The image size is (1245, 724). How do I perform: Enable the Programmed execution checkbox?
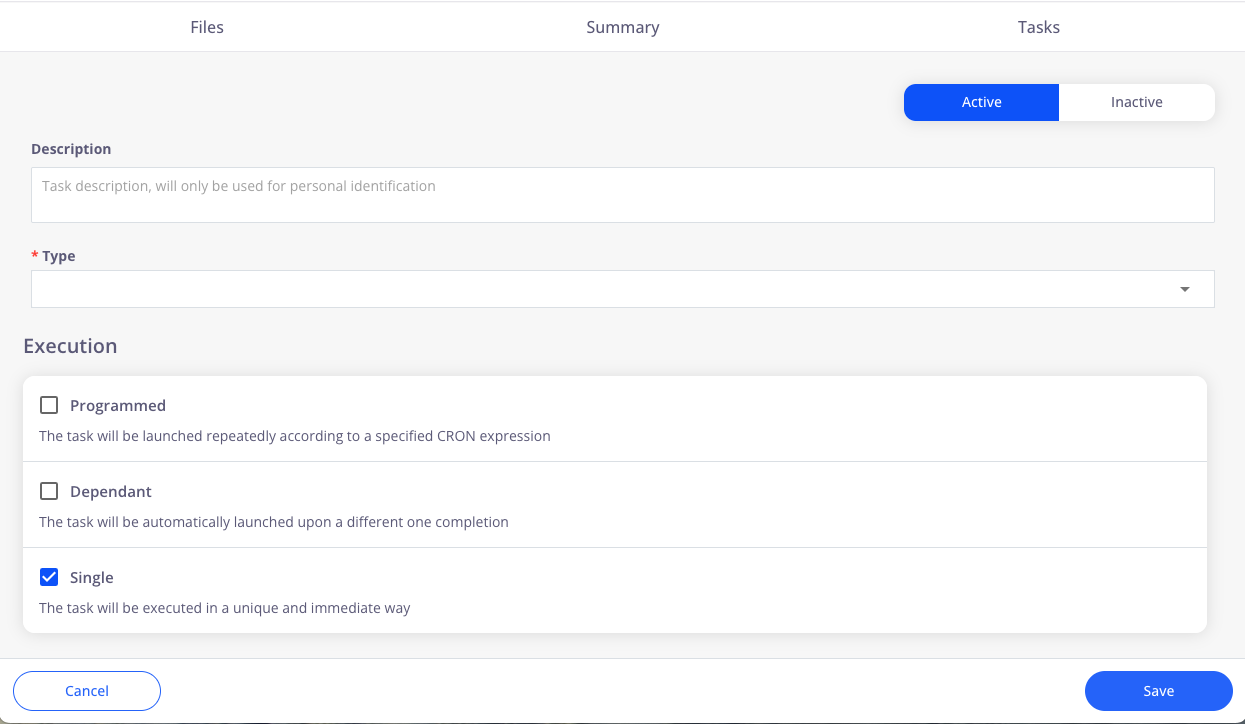pos(49,405)
